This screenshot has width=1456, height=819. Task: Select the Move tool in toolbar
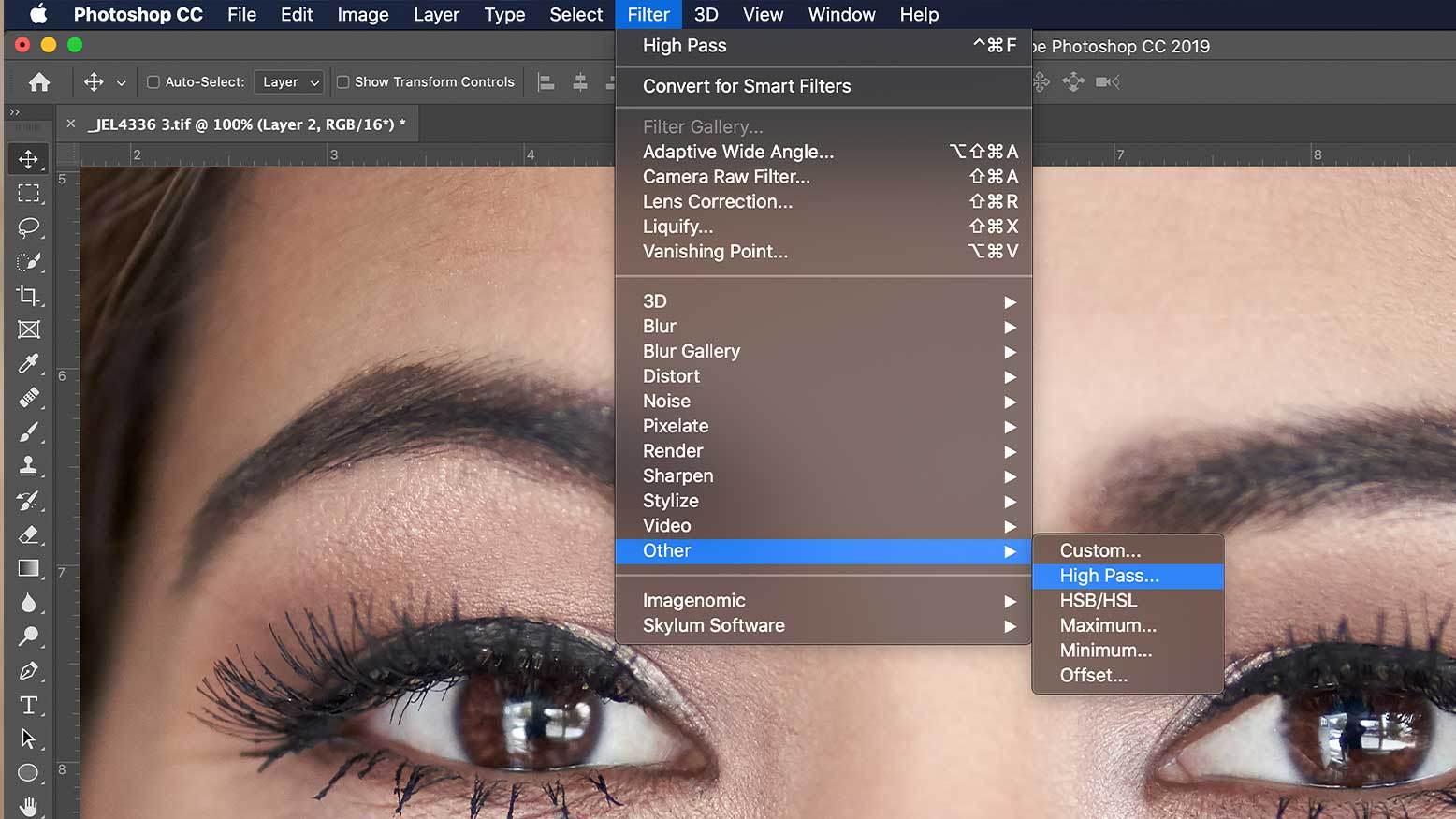tap(28, 159)
